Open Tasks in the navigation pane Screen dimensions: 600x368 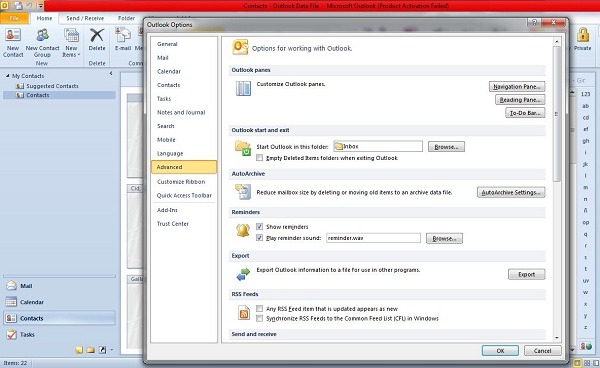coord(59,334)
